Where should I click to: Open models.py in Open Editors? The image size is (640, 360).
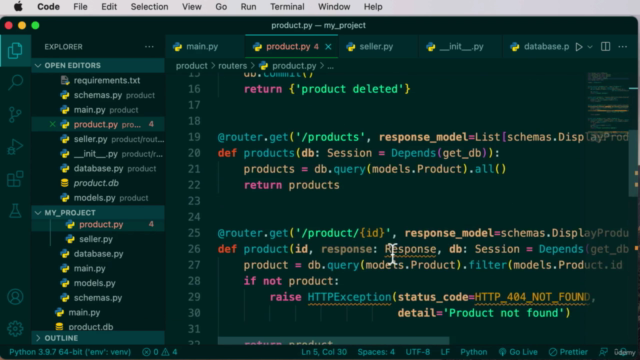pyautogui.click(x=98, y=198)
